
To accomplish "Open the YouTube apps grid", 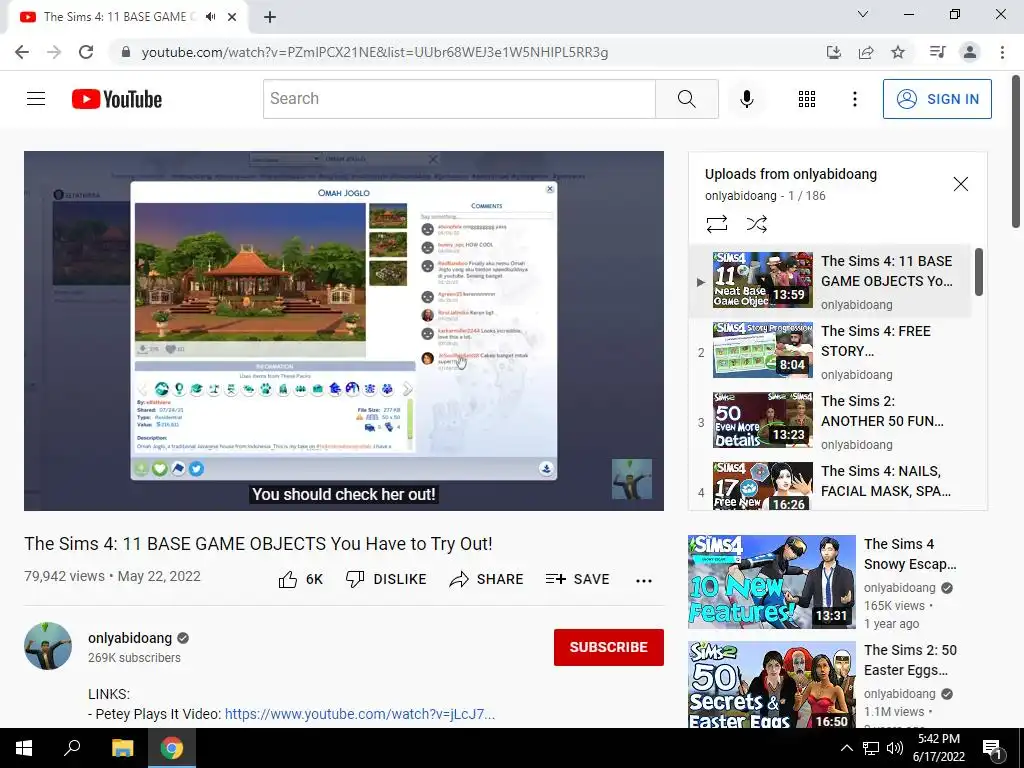I will tap(807, 99).
